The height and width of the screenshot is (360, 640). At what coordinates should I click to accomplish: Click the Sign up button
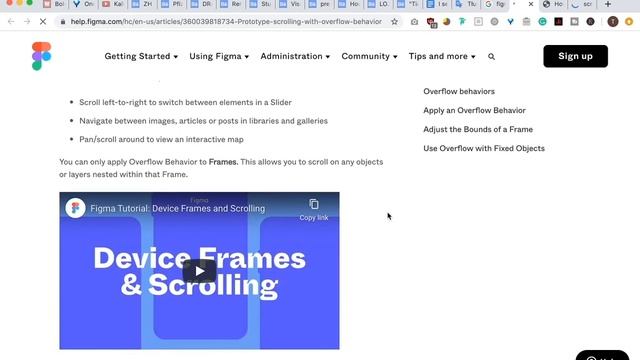click(x=576, y=56)
